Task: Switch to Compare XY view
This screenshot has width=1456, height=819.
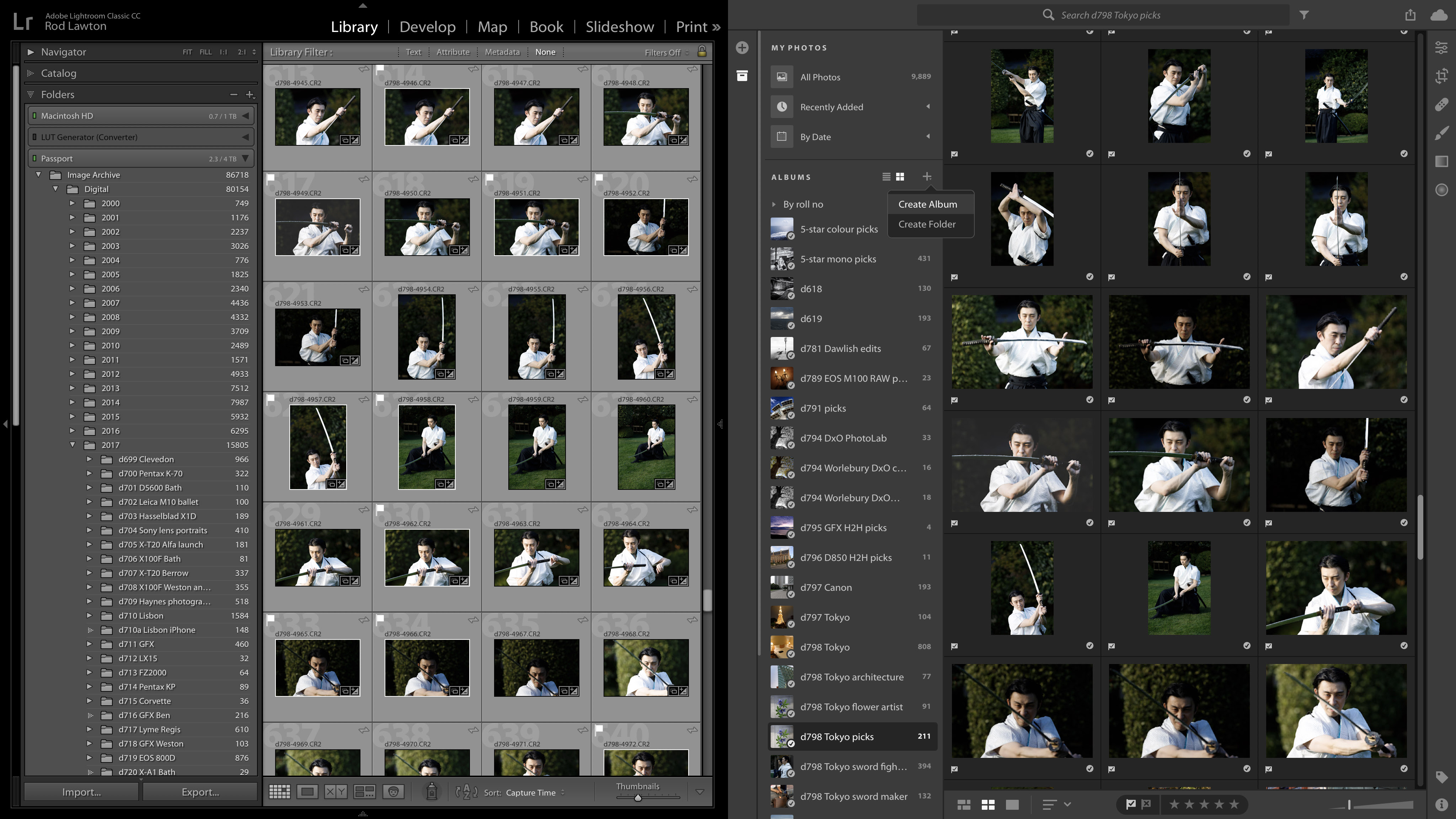Action: 336,792
